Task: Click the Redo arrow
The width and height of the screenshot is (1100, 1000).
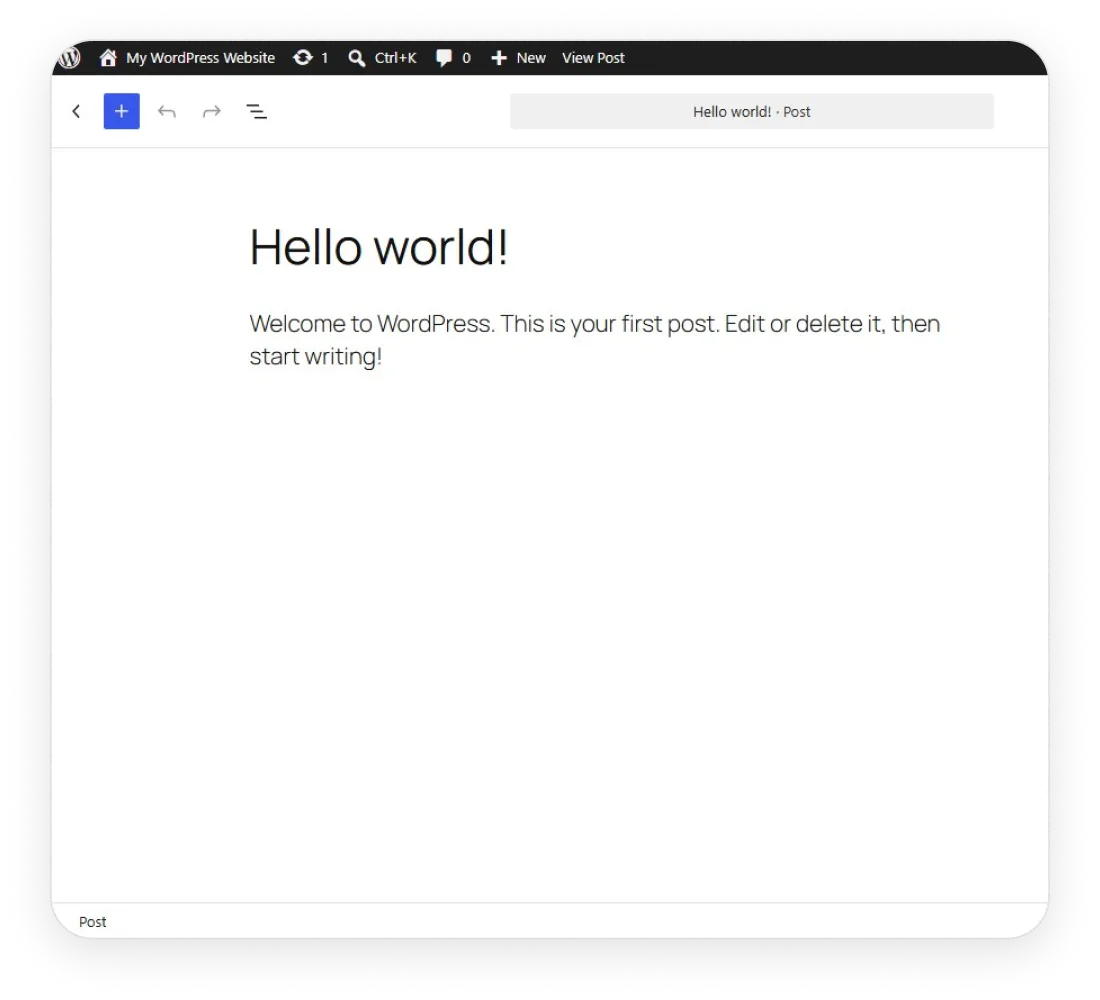Action: (x=211, y=112)
